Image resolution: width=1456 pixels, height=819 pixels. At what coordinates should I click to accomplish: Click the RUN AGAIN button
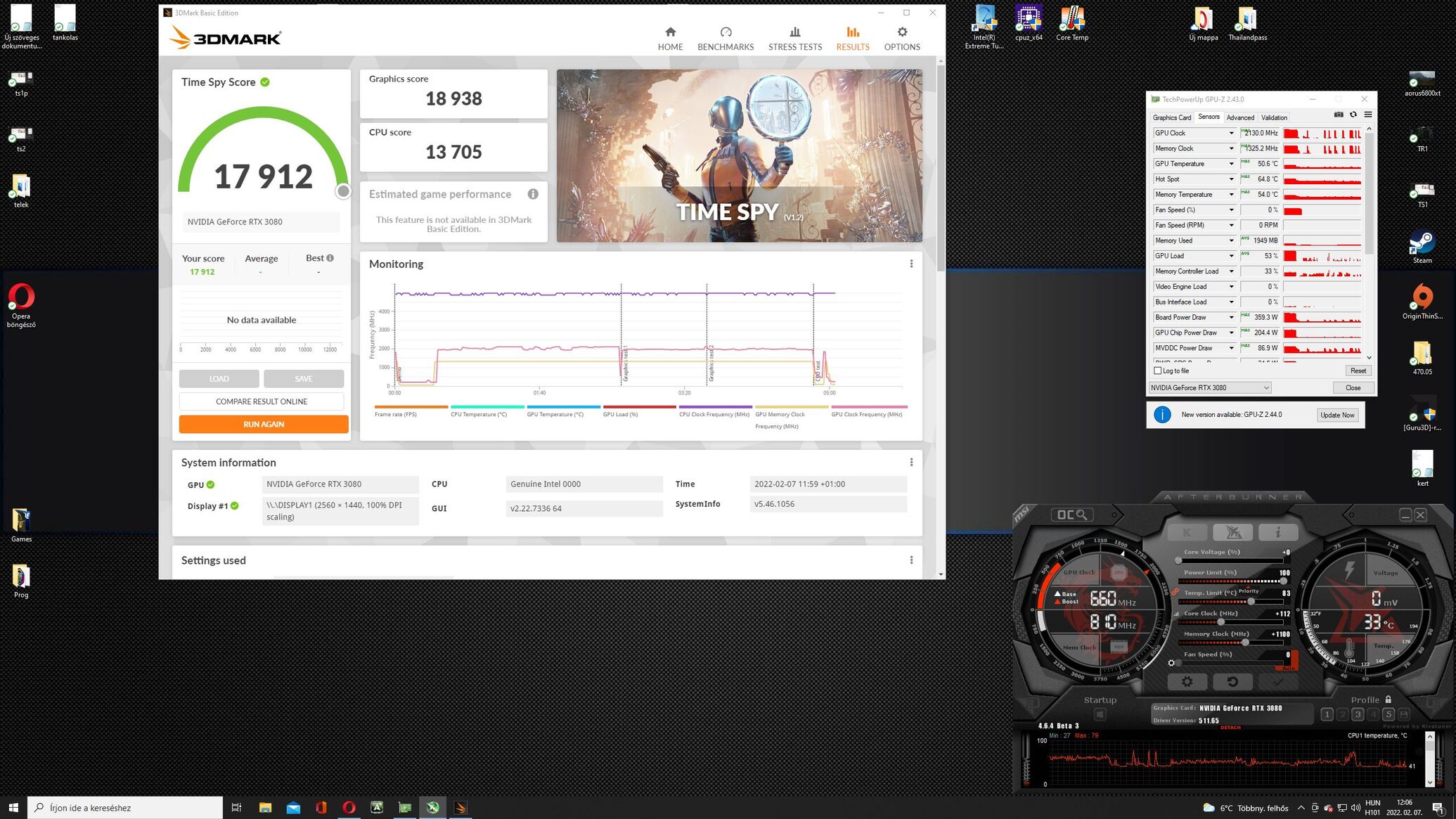tap(264, 424)
